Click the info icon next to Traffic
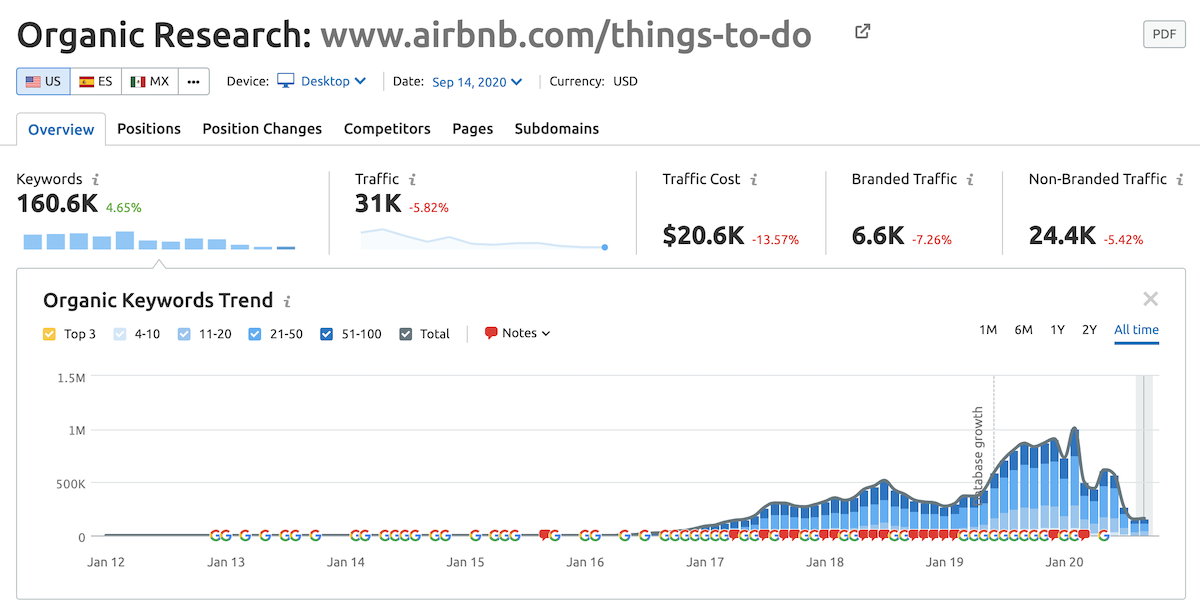This screenshot has width=1200, height=604. pos(412,180)
